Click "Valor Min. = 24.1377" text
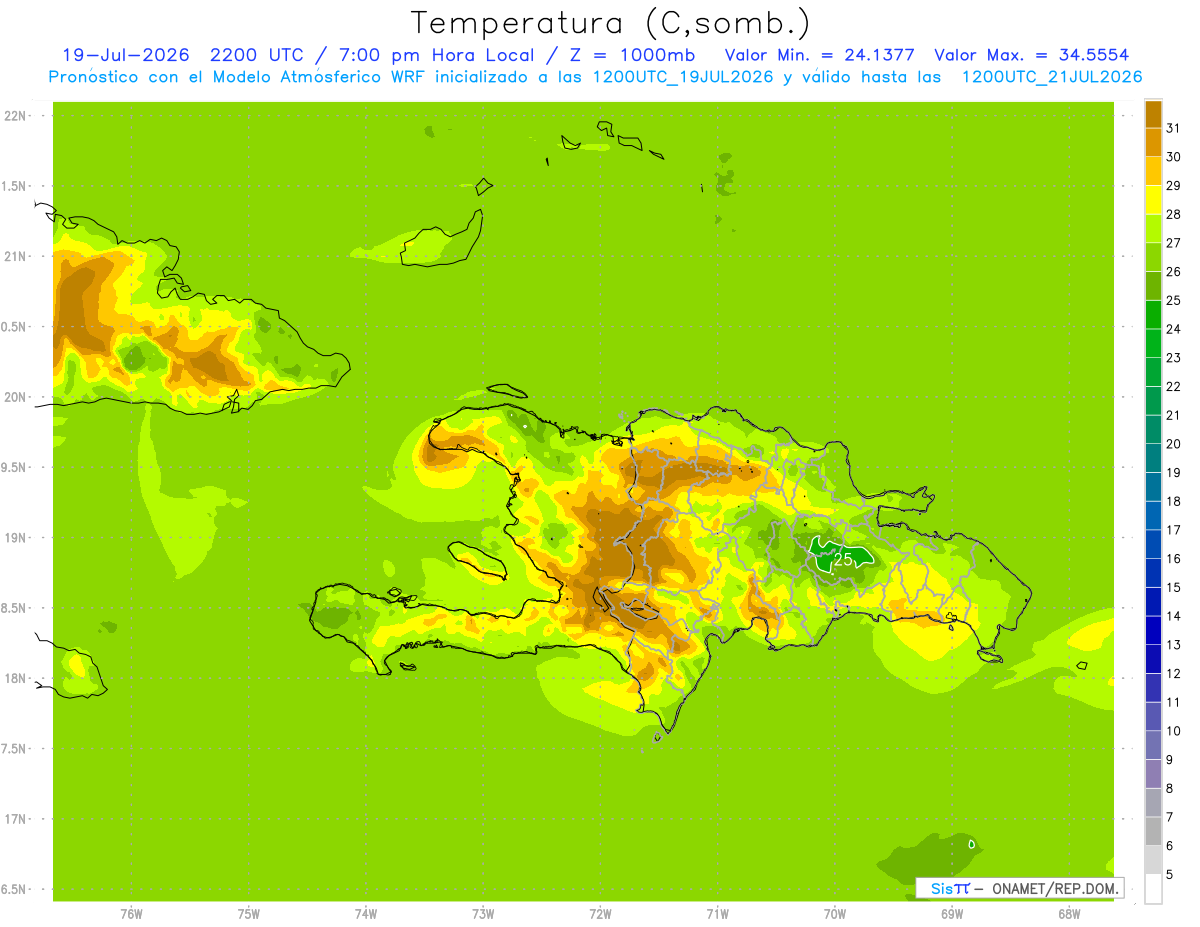The width and height of the screenshot is (1200, 927). (x=820, y=55)
